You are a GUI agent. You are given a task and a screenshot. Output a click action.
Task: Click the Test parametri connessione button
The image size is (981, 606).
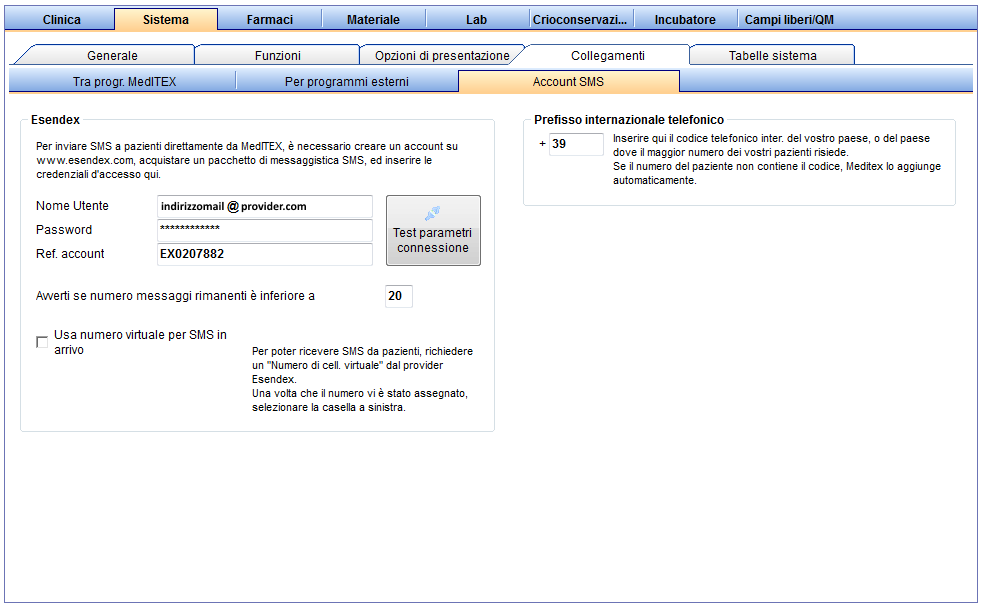pyautogui.click(x=433, y=230)
